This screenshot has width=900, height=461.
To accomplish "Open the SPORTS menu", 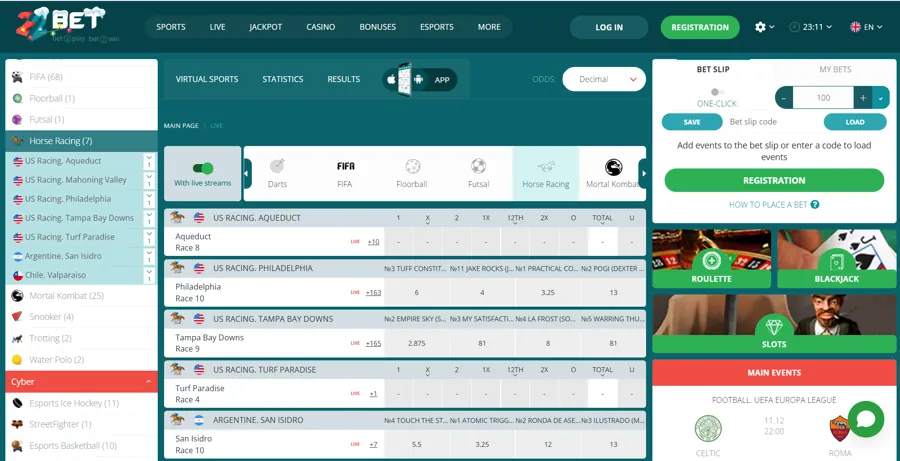I will tap(170, 27).
